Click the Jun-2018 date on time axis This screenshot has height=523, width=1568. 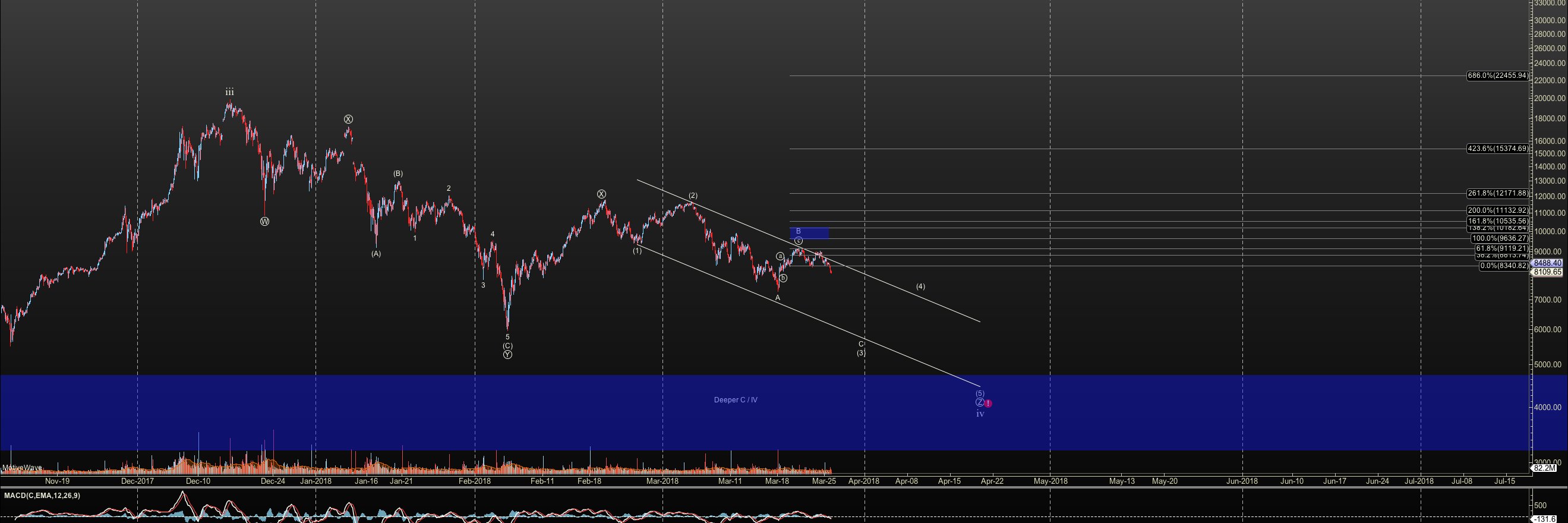click(x=1242, y=481)
